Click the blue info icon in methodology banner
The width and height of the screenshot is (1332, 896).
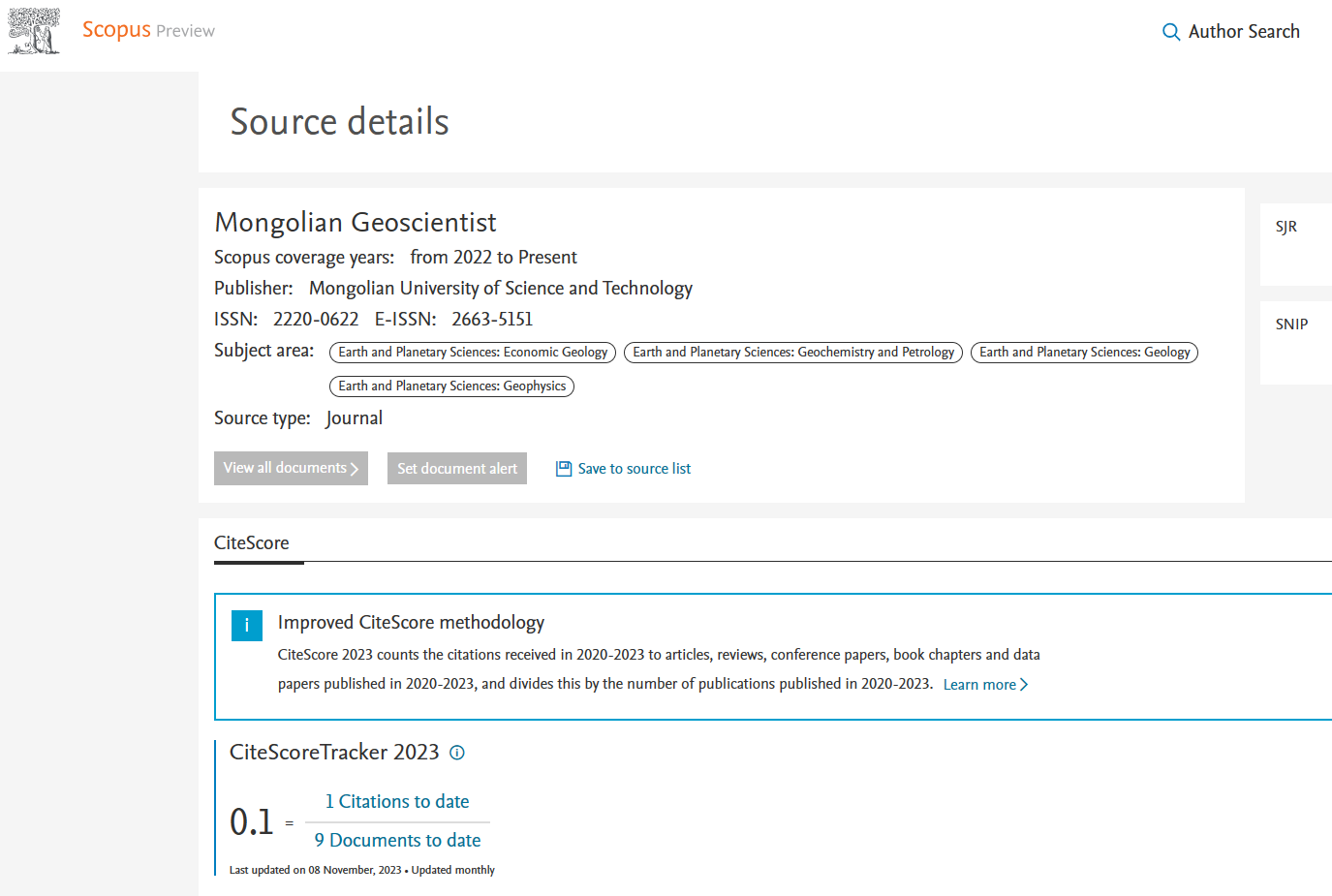point(247,626)
